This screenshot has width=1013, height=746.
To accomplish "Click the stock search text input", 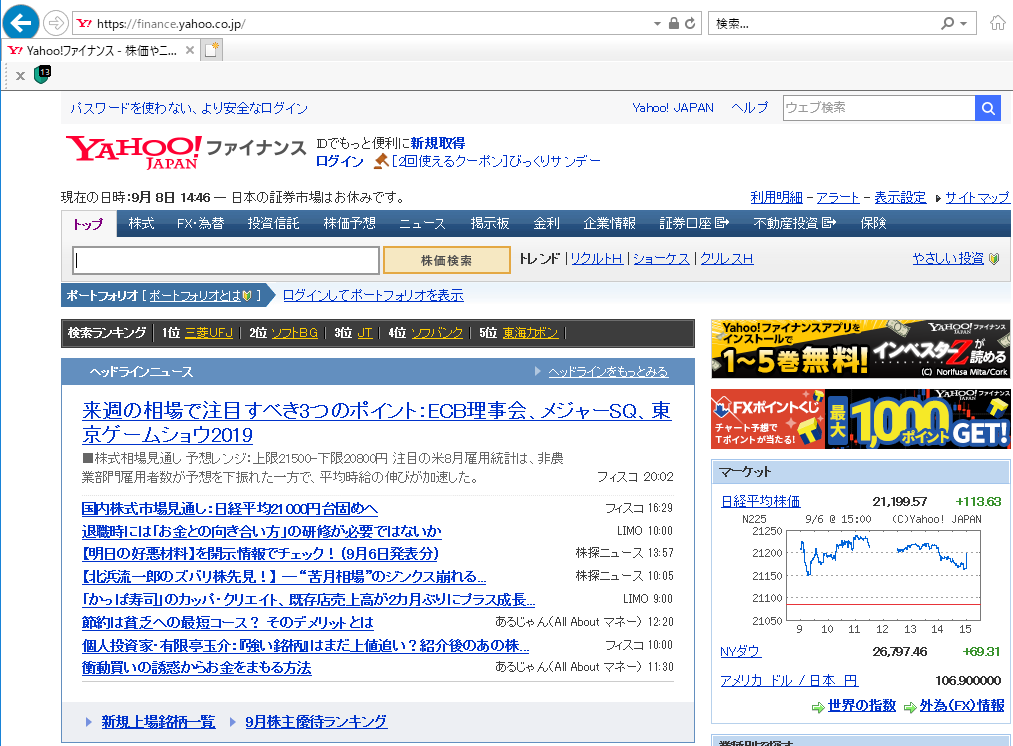I will click(x=225, y=260).
